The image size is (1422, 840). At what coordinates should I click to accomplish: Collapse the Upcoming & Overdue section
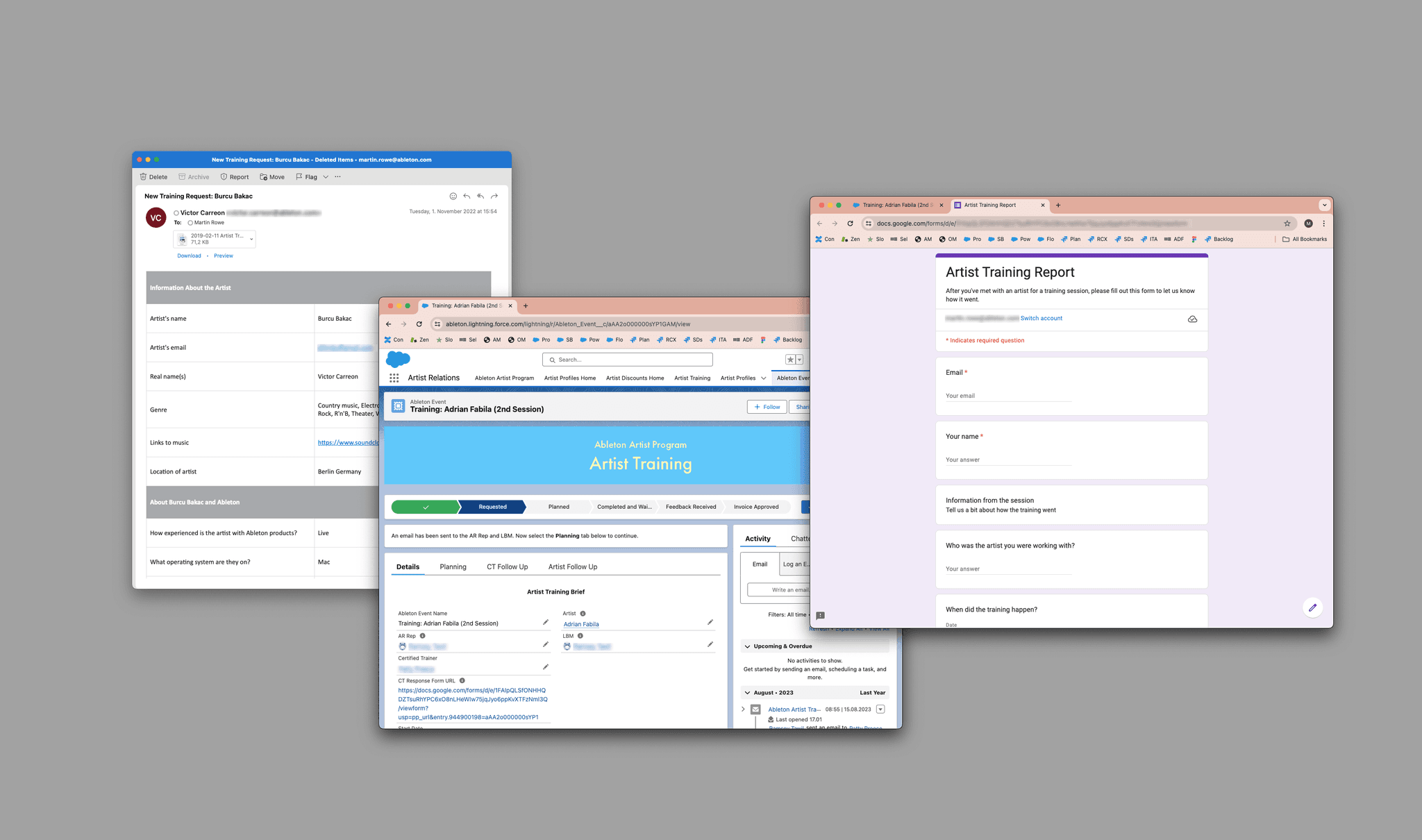(x=748, y=646)
